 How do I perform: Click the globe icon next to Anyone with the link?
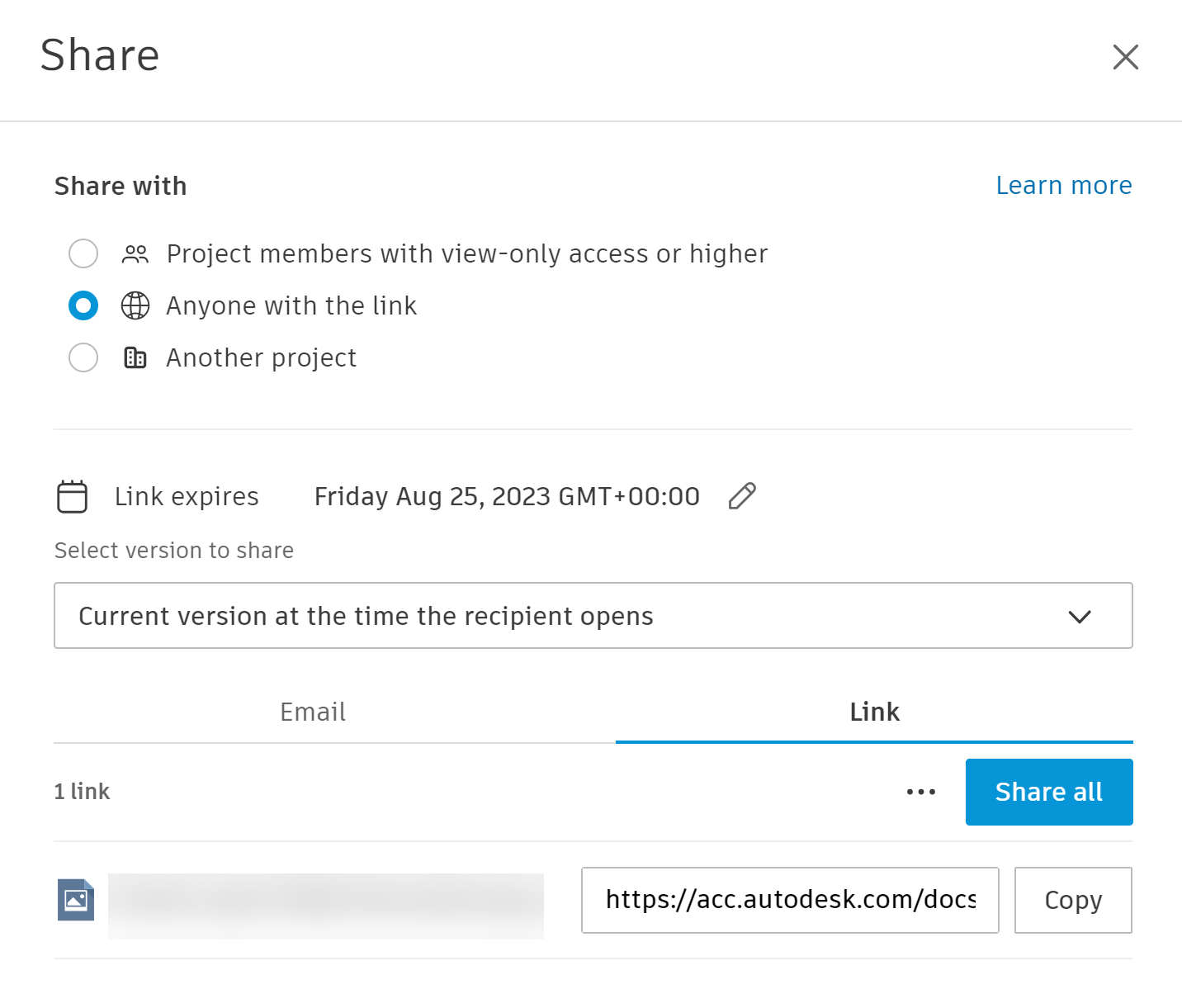pyautogui.click(x=135, y=305)
